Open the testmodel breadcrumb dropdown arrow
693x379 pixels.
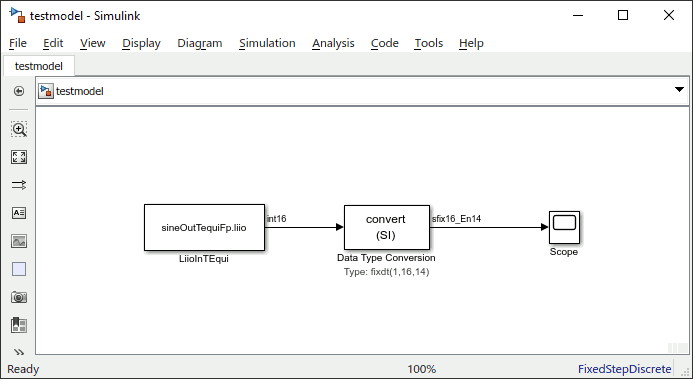[679, 90]
